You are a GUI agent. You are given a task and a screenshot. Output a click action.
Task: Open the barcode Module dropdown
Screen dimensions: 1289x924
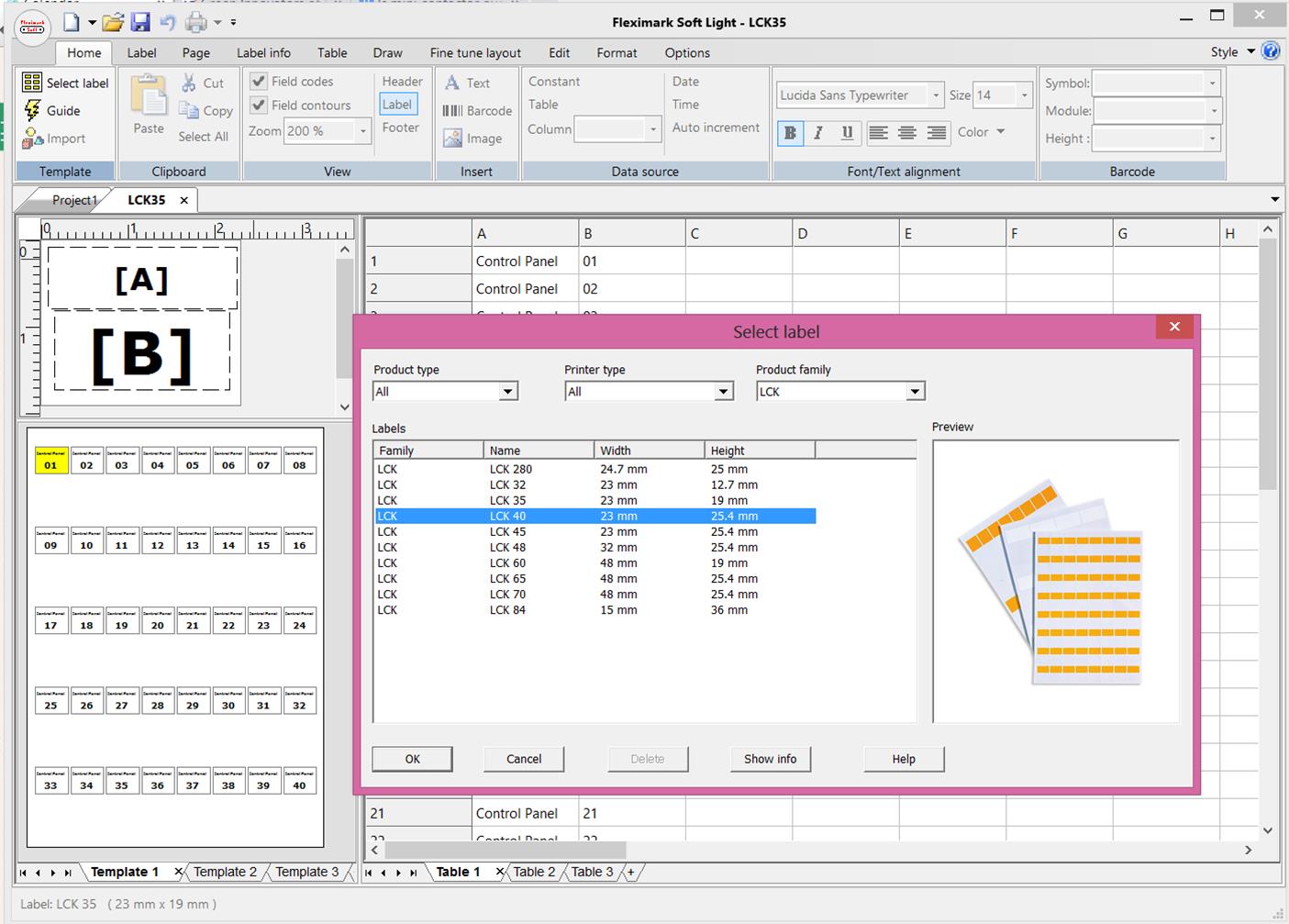1213,111
